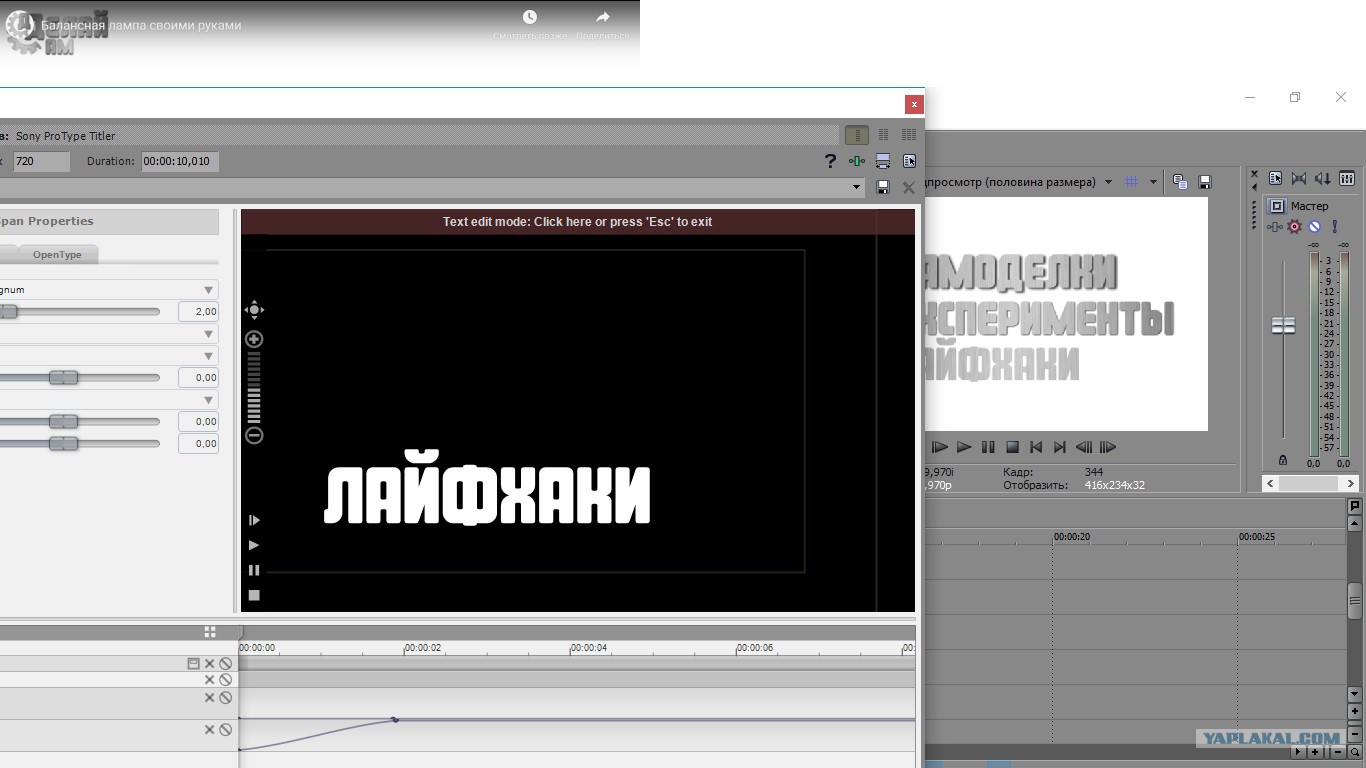Delete the titler preset with gray X
The image size is (1366, 768).
click(909, 187)
